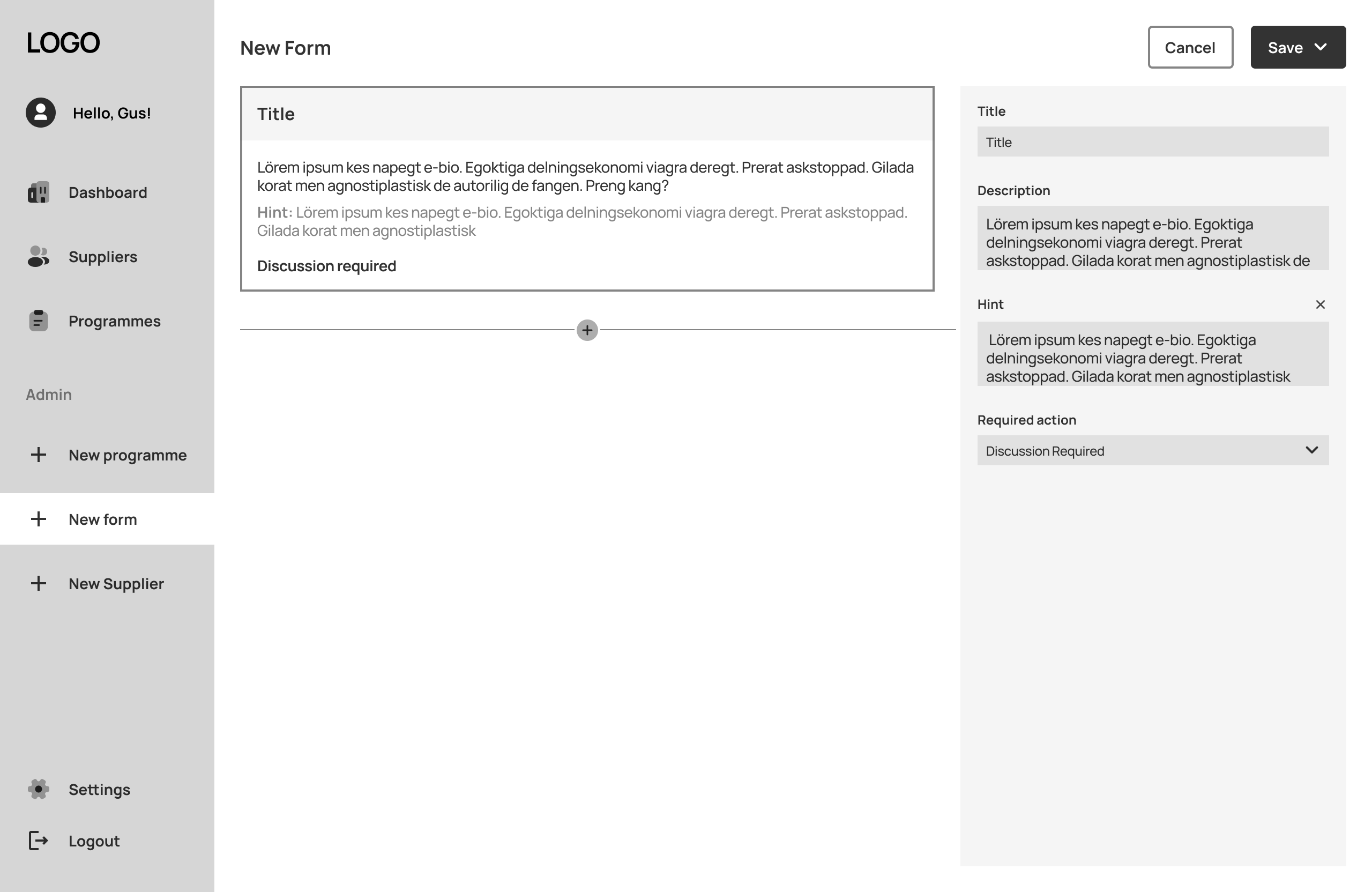Click the Programmes clipboard icon
The image size is (1372, 892).
click(39, 321)
